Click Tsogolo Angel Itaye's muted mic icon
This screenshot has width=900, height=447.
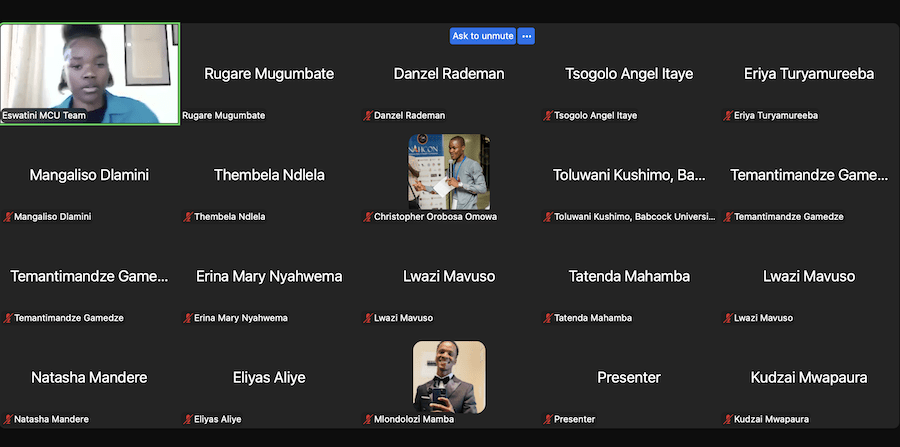548,116
